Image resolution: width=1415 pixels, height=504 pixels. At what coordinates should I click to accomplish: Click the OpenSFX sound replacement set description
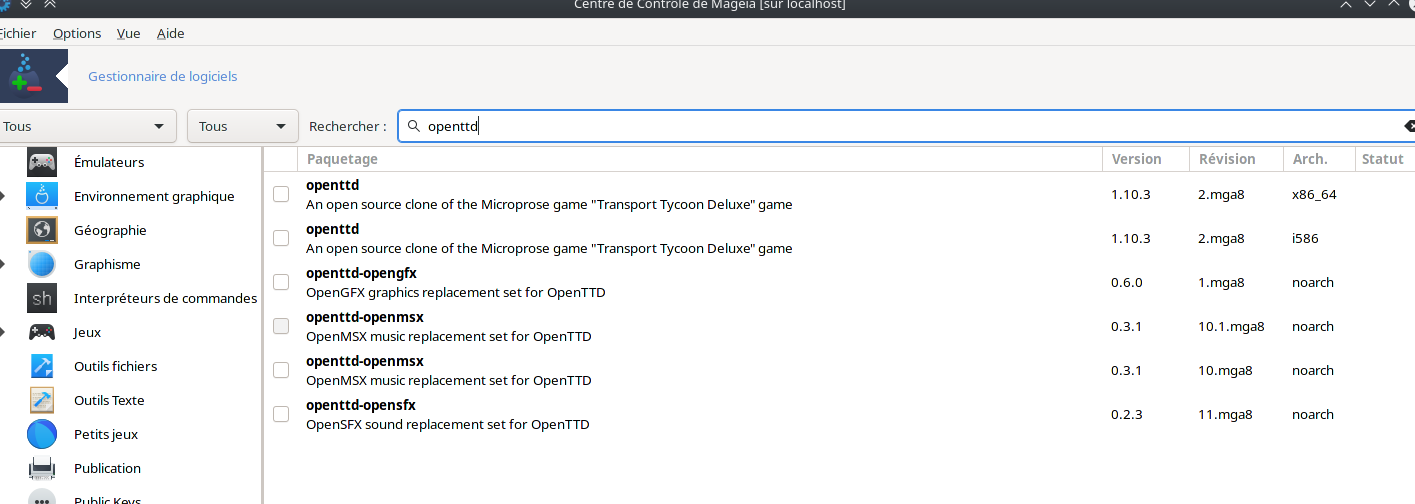click(x=447, y=425)
